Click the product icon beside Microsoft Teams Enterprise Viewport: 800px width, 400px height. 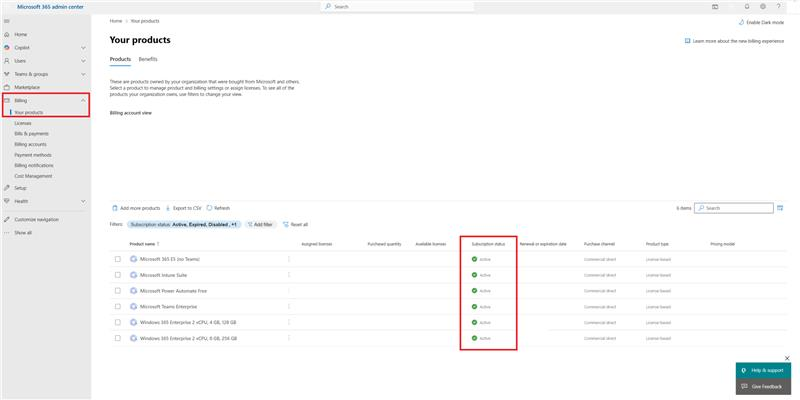(134, 307)
